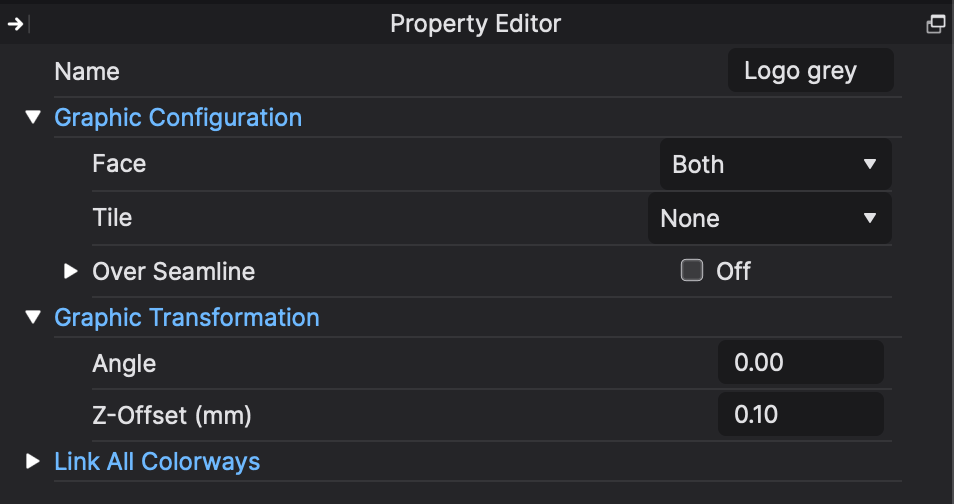
Task: Open the Face dropdown showing Both
Action: 776,164
